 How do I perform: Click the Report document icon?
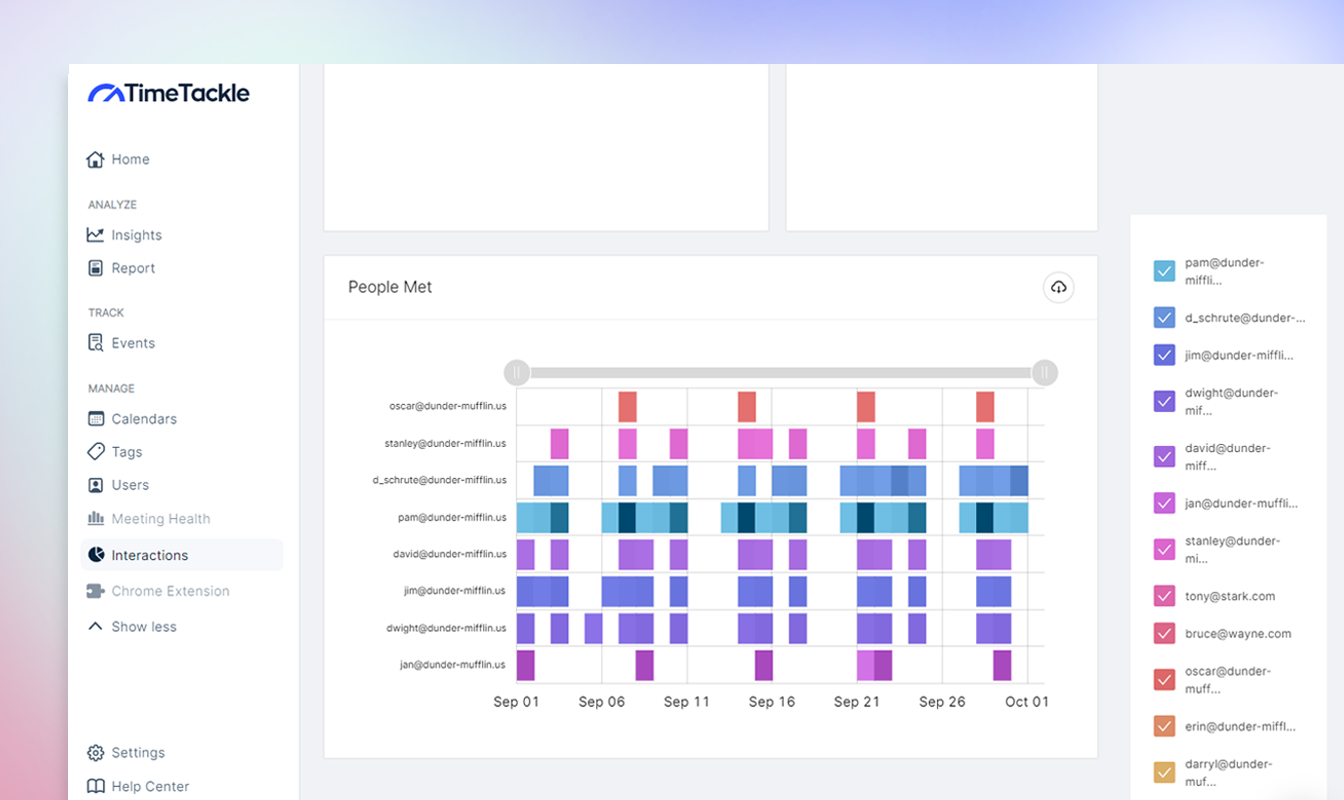[95, 268]
